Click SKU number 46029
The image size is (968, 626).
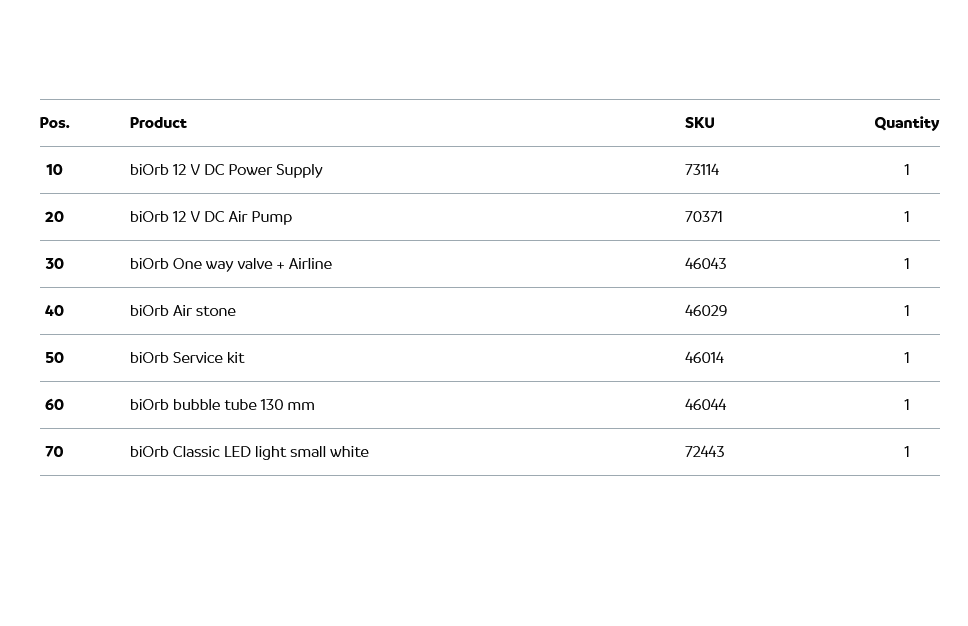706,311
